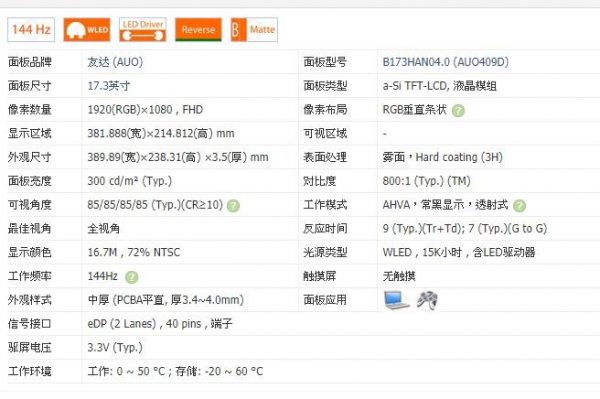Click the 144 Hz feature badge
The image size is (600, 399).
31,29
